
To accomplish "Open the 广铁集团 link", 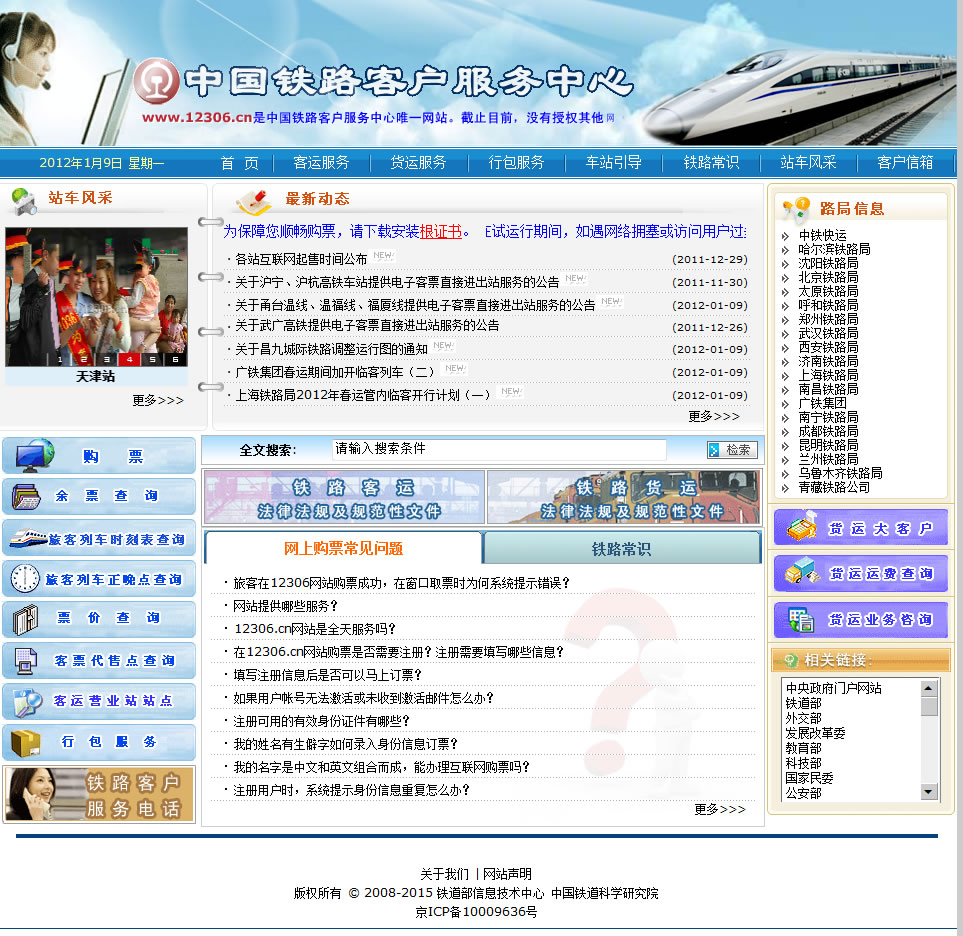I will click(x=822, y=404).
